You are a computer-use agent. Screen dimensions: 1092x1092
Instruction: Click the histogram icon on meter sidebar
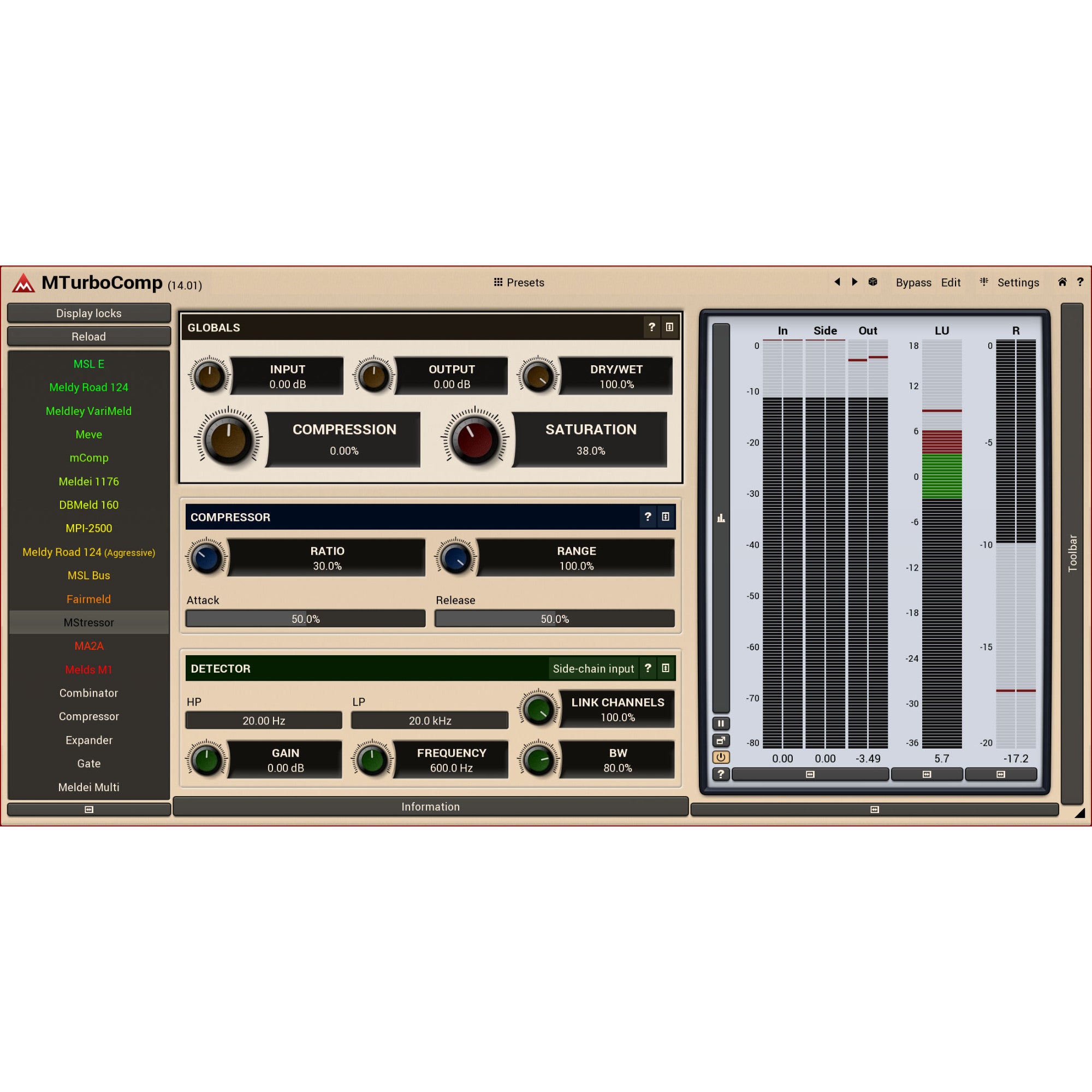click(721, 518)
